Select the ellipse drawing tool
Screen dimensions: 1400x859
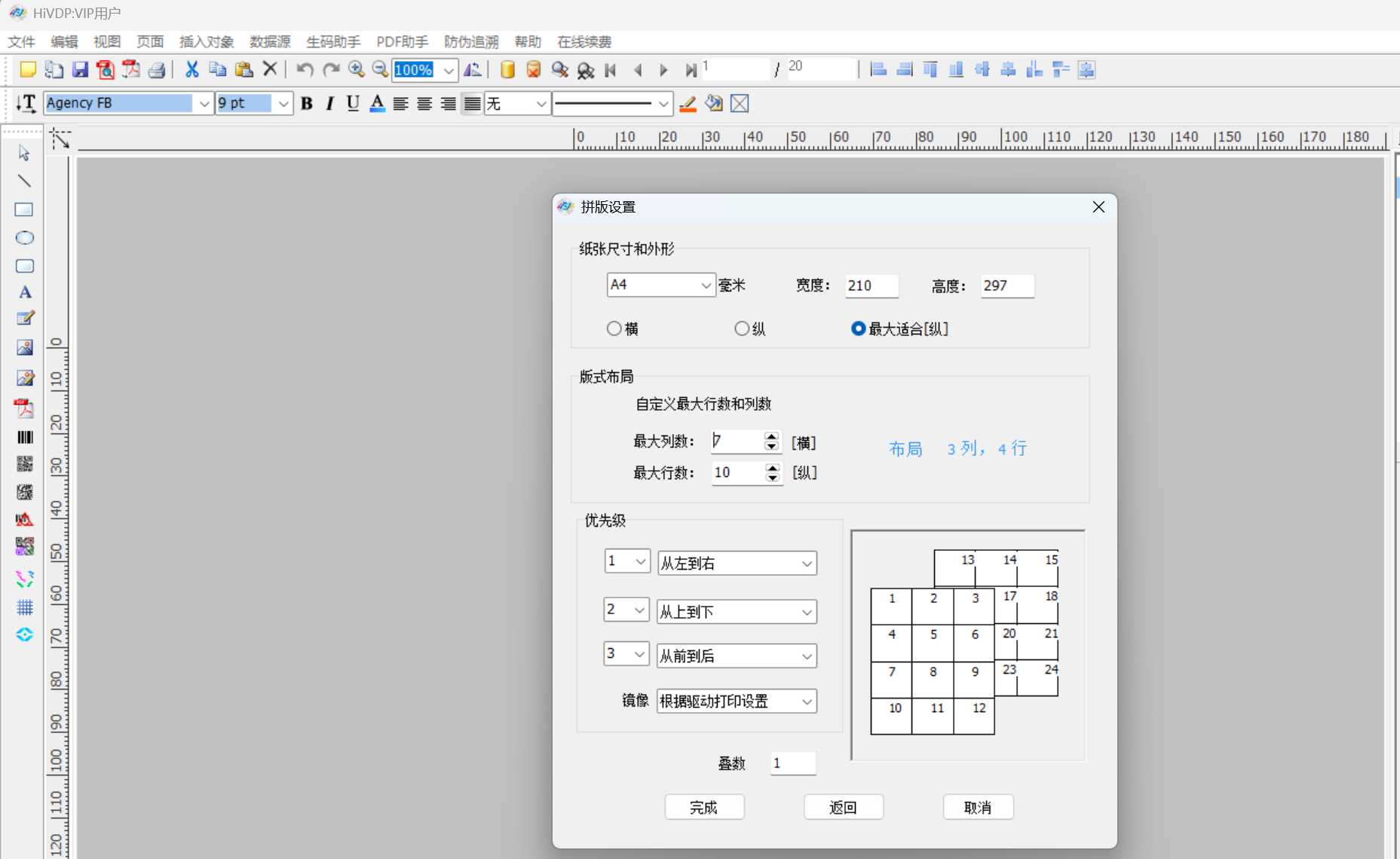click(x=24, y=238)
